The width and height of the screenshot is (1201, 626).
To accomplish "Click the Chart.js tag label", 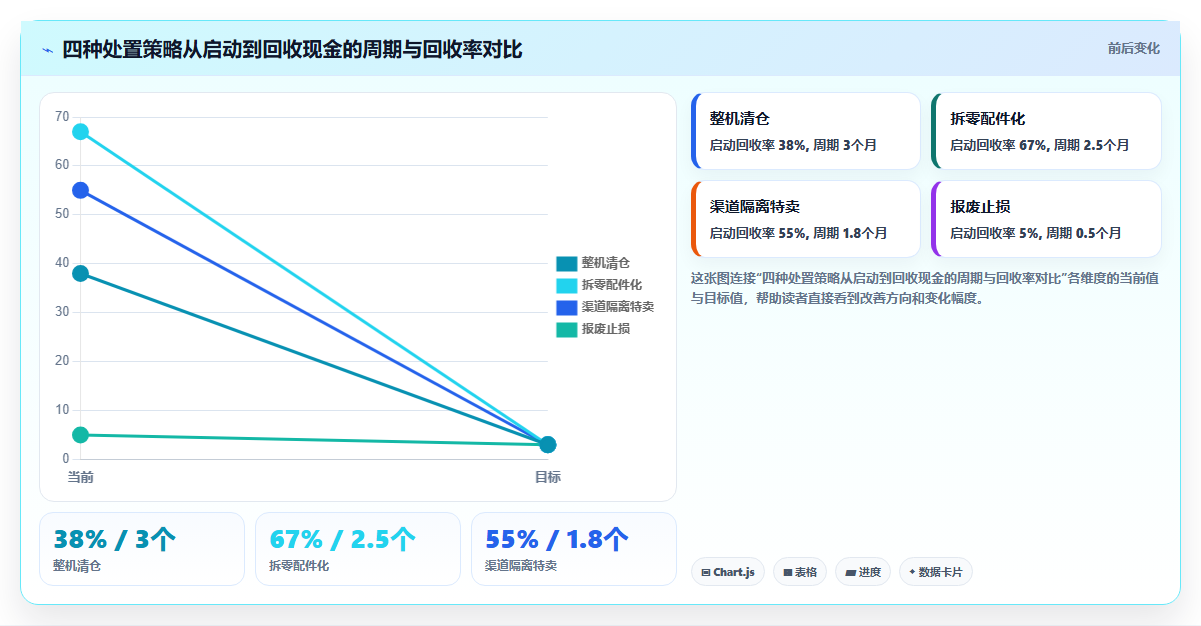I will point(734,572).
